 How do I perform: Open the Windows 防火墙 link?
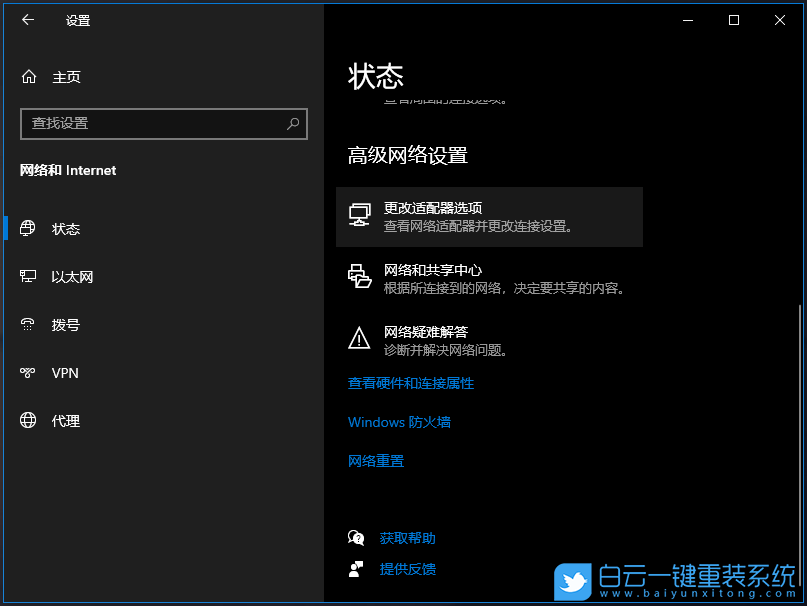(x=399, y=422)
